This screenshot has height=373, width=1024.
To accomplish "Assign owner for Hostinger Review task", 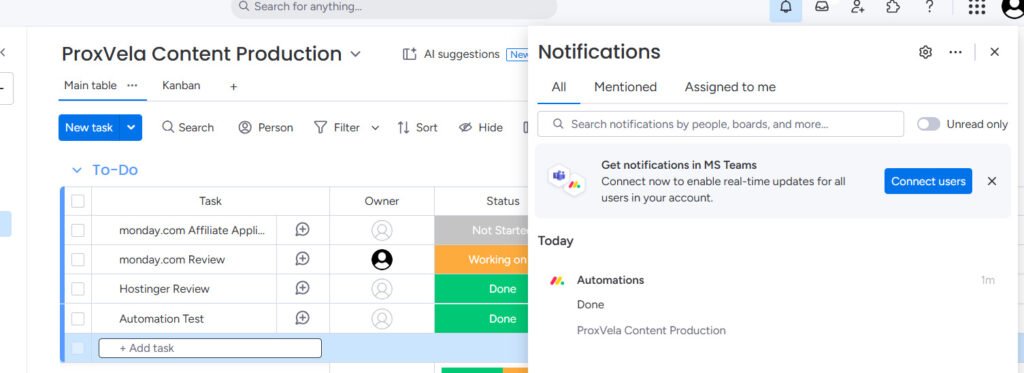I will (x=382, y=289).
